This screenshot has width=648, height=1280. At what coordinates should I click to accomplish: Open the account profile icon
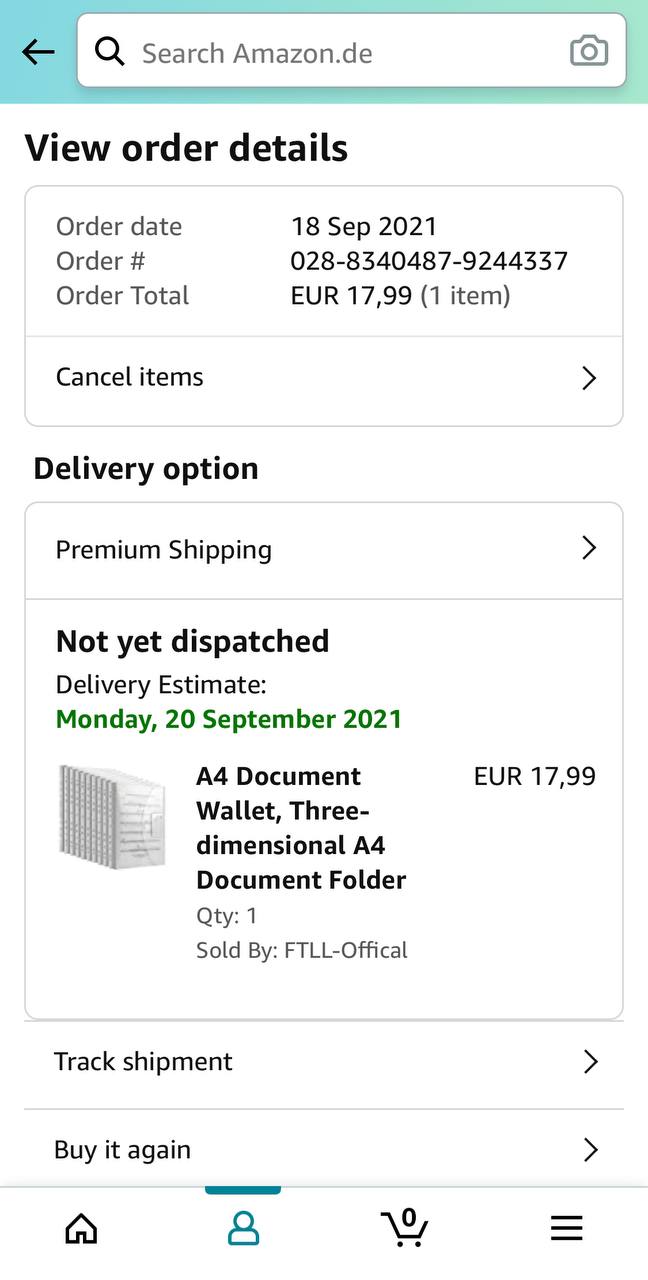[243, 1228]
